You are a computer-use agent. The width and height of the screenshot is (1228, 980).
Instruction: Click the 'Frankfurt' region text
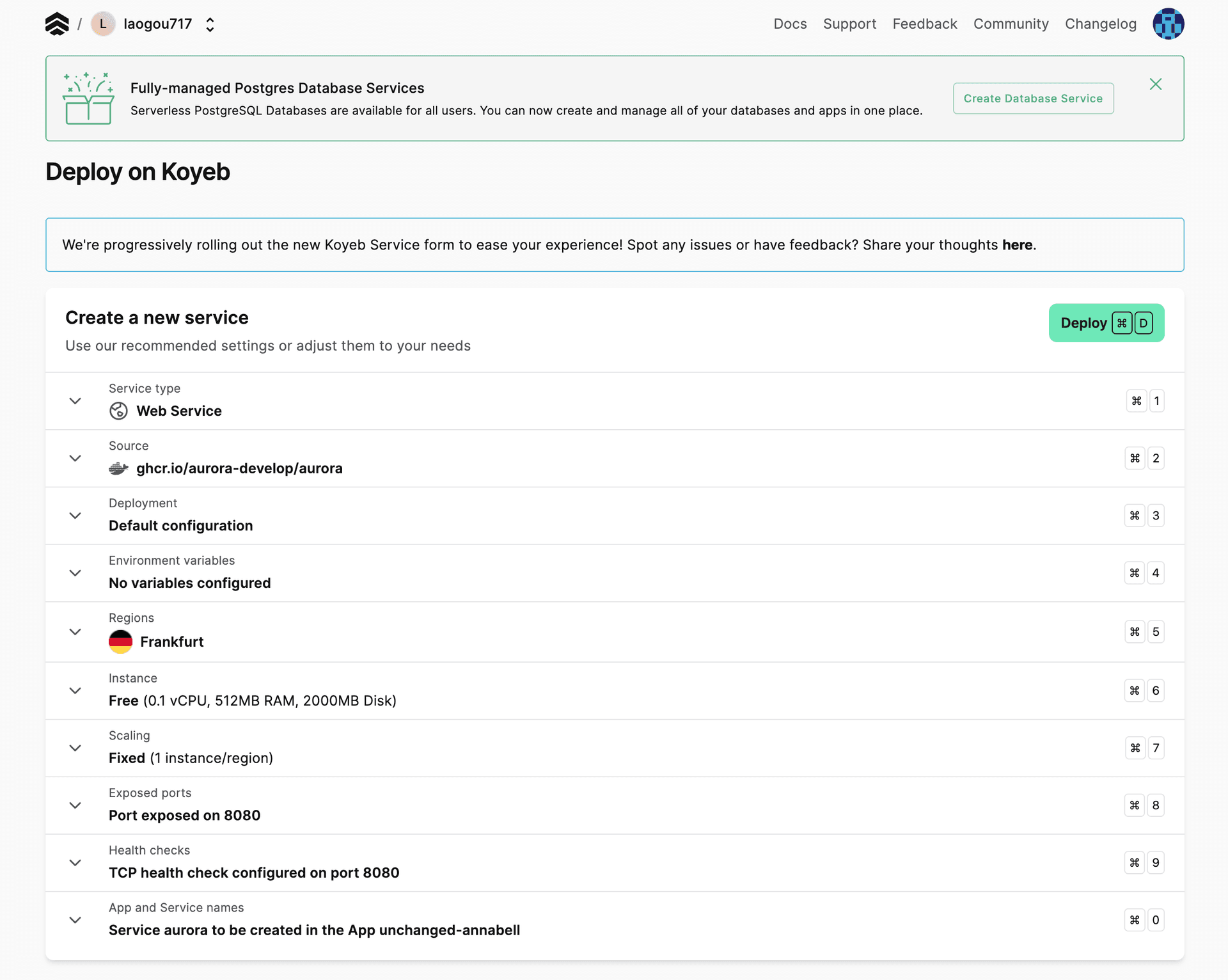point(172,642)
